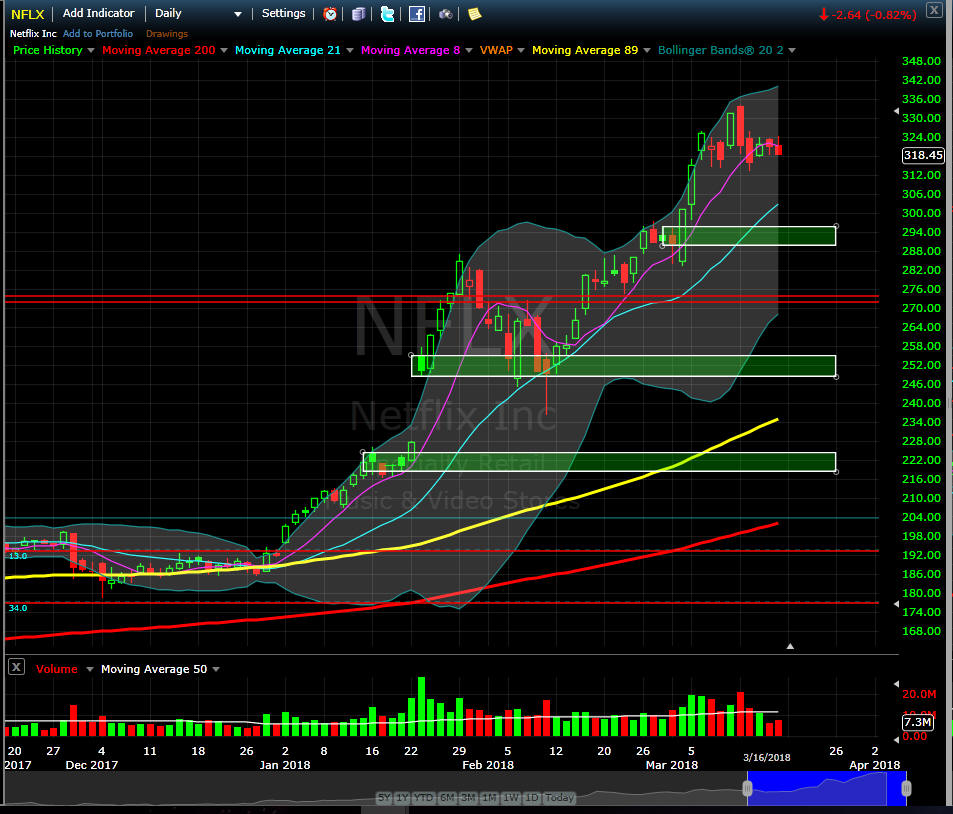The width and height of the screenshot is (953, 814).
Task: Click the Moving Average 8 label
Action: point(410,50)
